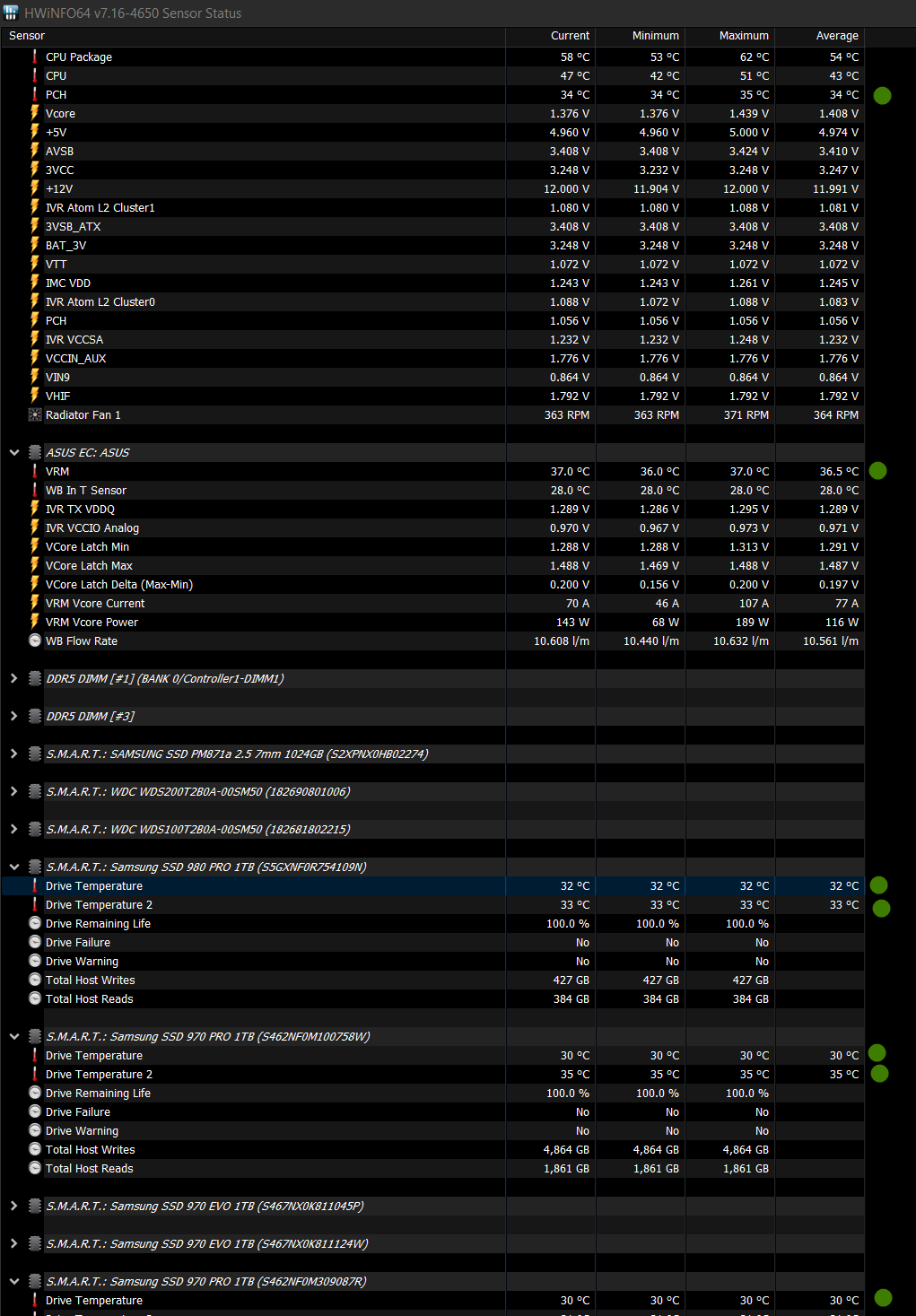
Task: Click the circle icon next to 970 PRO Drive Failure (S462NF0M100758W)
Action: 35,1111
